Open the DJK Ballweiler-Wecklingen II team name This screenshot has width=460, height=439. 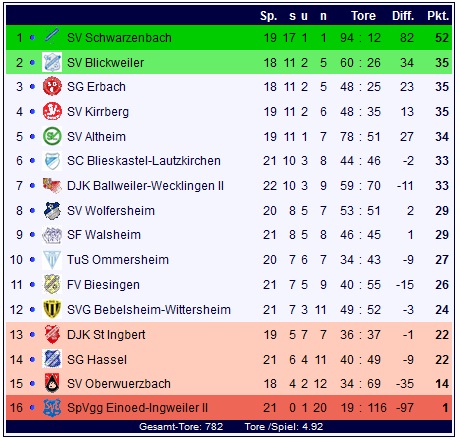tap(145, 186)
